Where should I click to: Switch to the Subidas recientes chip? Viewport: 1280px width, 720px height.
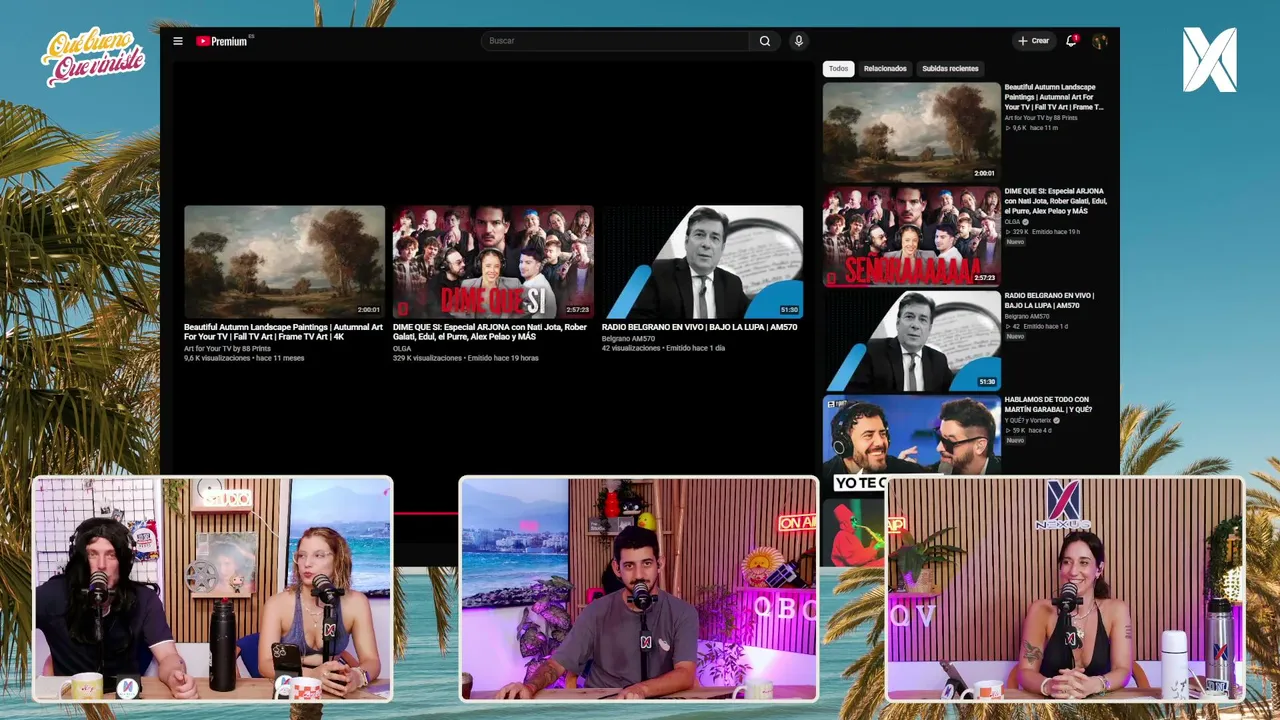(x=950, y=69)
